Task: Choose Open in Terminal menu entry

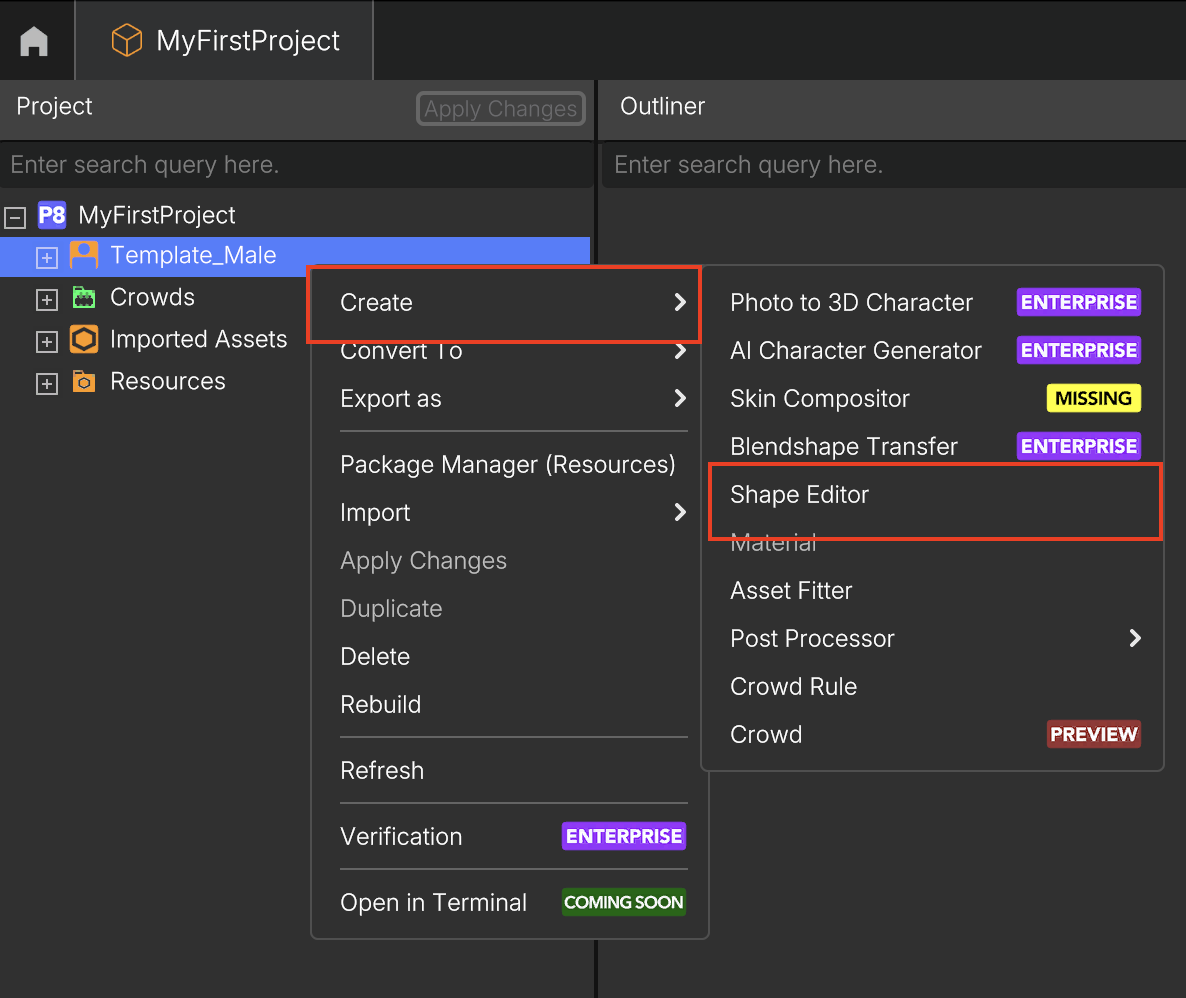Action: point(510,902)
